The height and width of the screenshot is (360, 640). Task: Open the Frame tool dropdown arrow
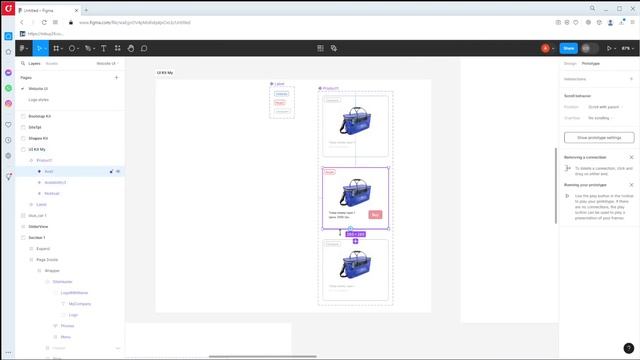point(62,49)
